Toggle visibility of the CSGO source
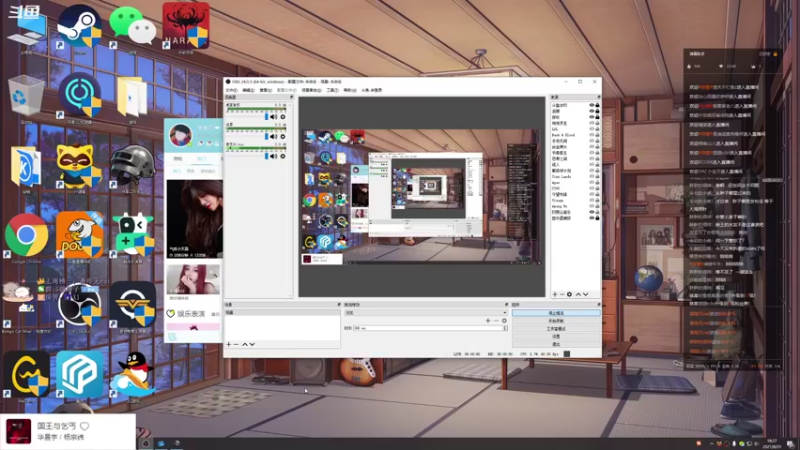Screen dimensions: 800x450 (592, 188)
